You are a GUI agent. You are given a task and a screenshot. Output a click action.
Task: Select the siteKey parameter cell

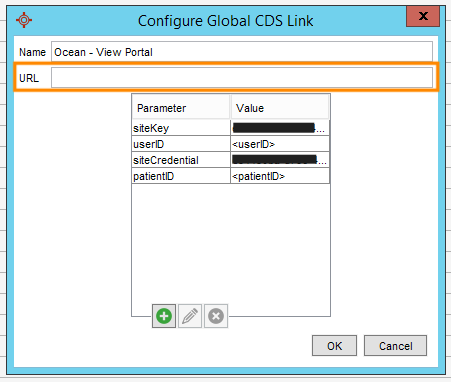(181, 128)
